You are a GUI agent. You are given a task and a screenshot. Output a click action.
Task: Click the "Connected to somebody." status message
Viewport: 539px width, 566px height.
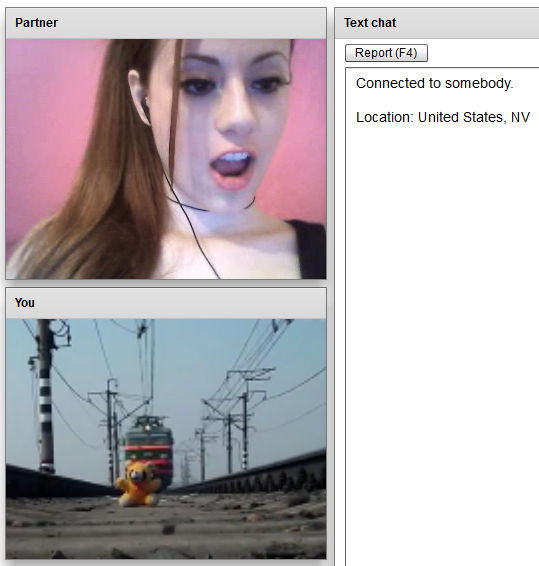(x=434, y=83)
